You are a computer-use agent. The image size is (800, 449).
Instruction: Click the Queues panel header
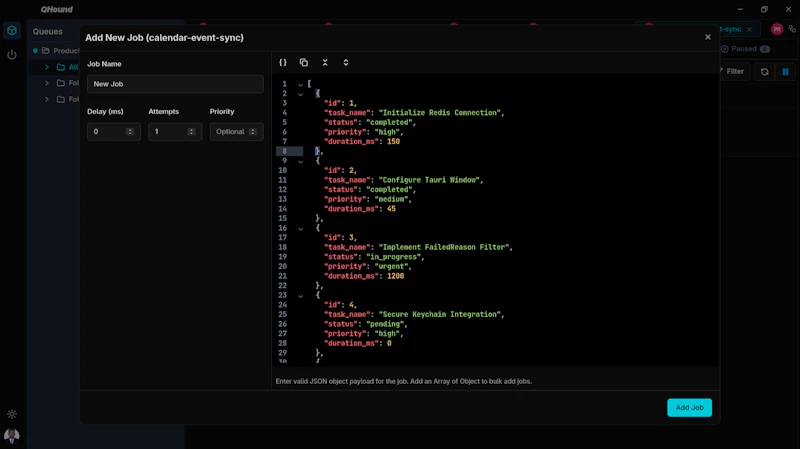[x=47, y=32]
